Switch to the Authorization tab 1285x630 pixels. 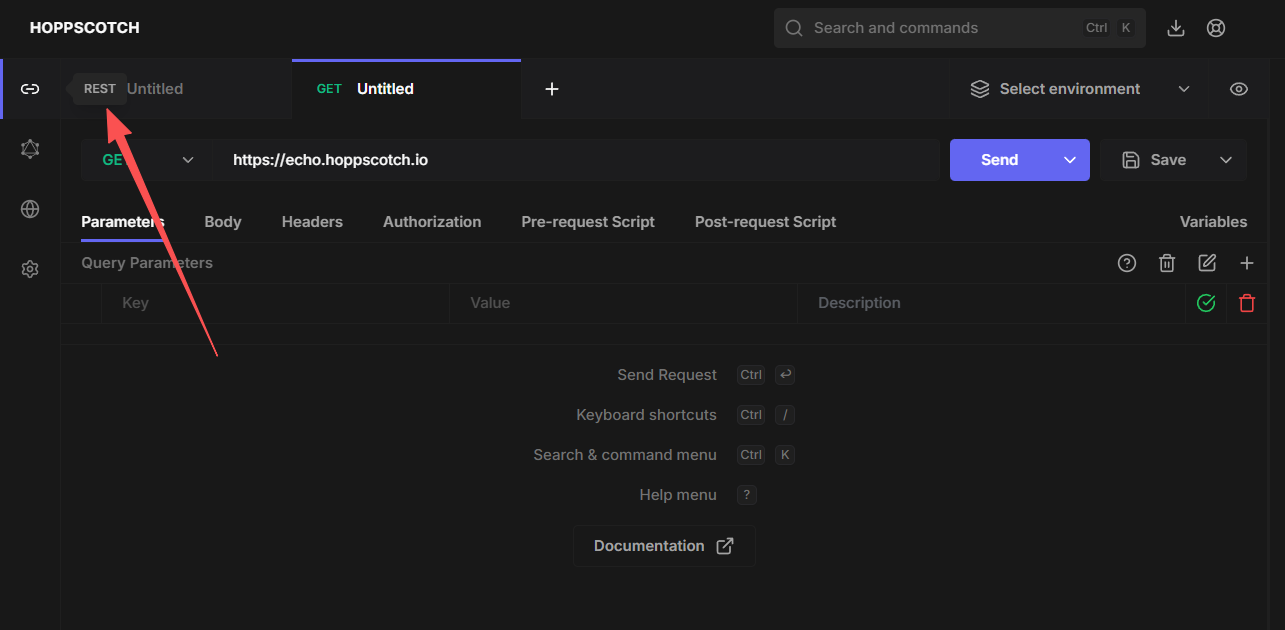(432, 222)
